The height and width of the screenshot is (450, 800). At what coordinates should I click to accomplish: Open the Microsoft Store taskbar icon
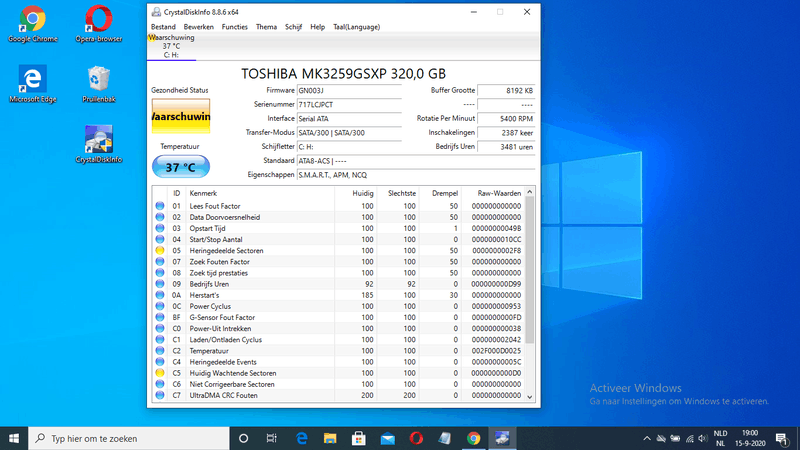click(357, 438)
